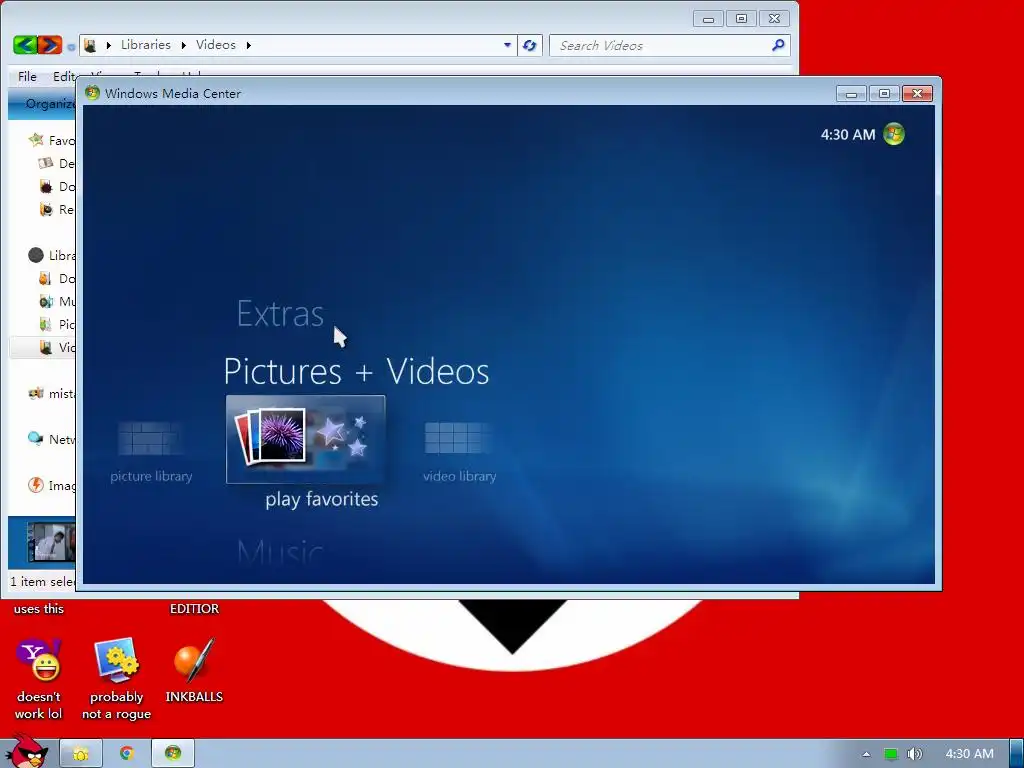
Task: Click the 4:30 AM clock in Media Center
Action: [848, 135]
